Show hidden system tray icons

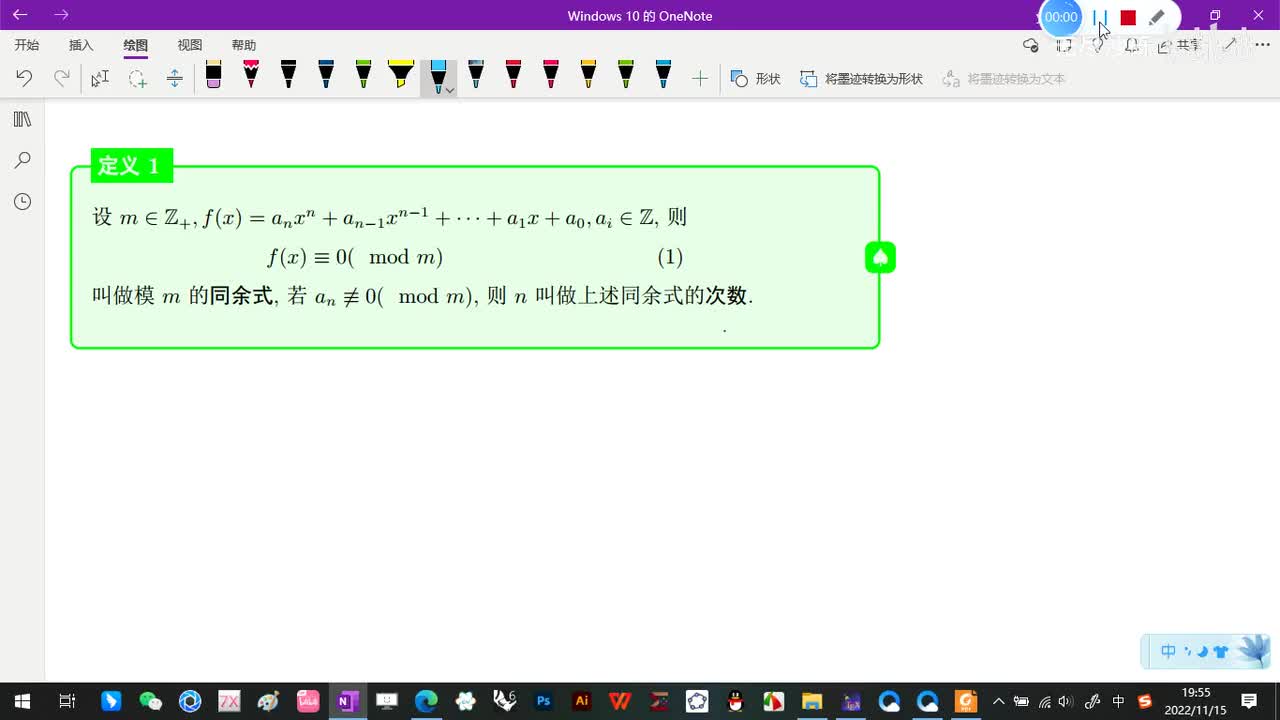[x=998, y=701]
